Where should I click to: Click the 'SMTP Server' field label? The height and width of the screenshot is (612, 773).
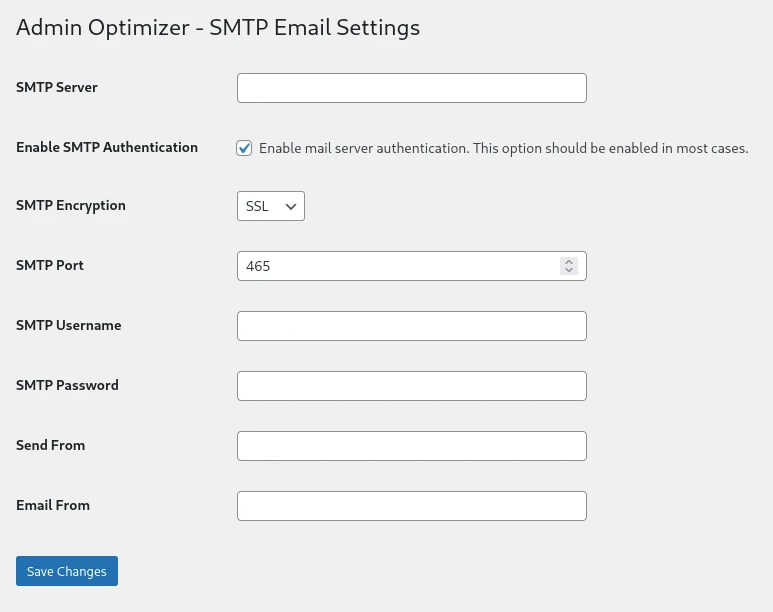click(57, 87)
